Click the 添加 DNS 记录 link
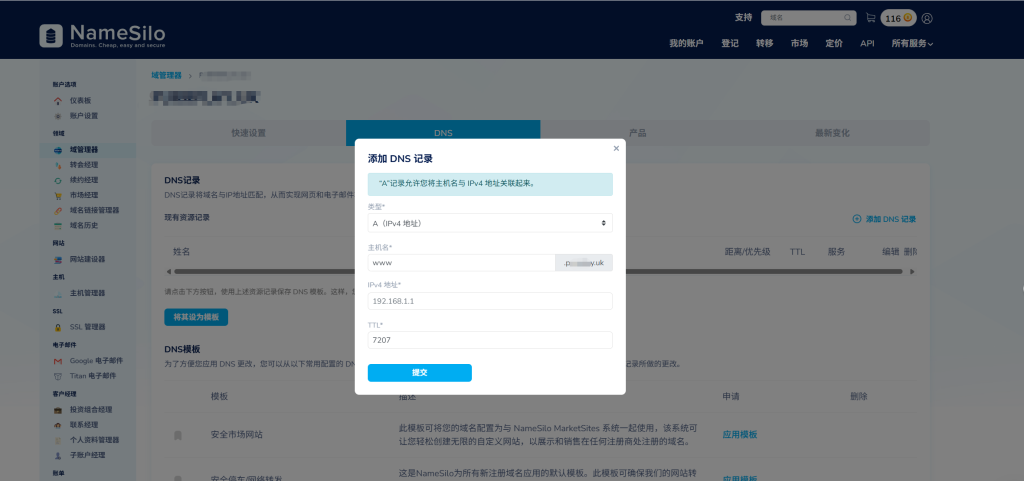Screen dimensions: 1024x481 pos(891,219)
